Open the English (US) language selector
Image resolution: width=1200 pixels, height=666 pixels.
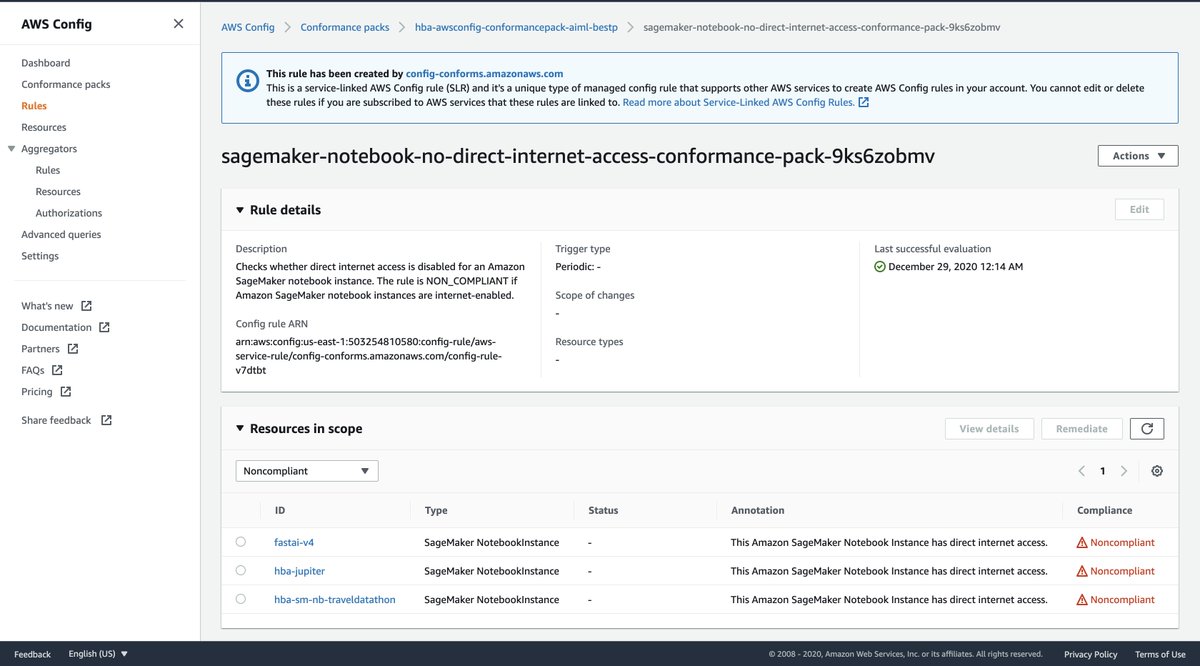point(96,654)
